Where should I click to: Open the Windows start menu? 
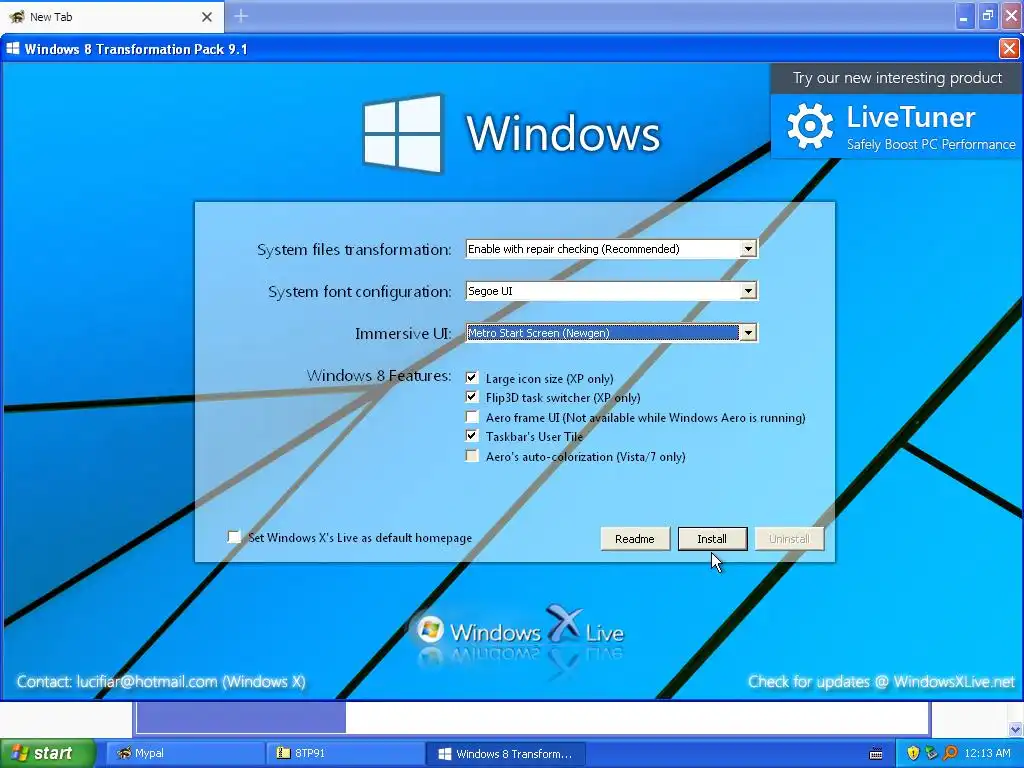pyautogui.click(x=47, y=753)
